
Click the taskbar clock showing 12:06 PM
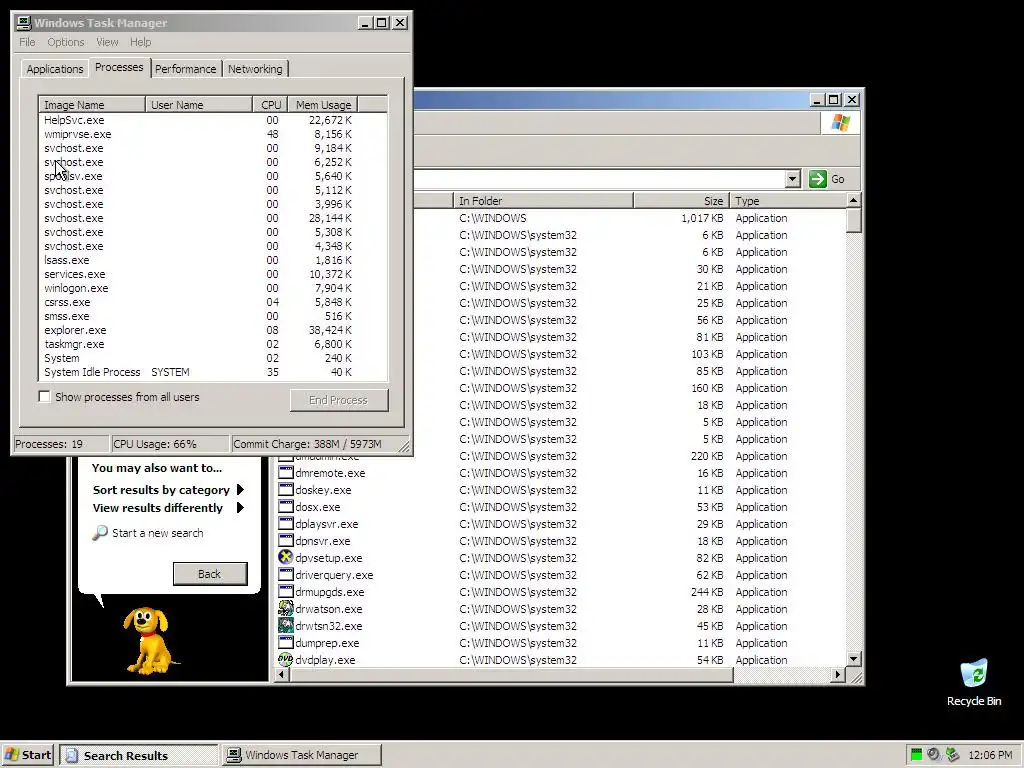pyautogui.click(x=990, y=755)
